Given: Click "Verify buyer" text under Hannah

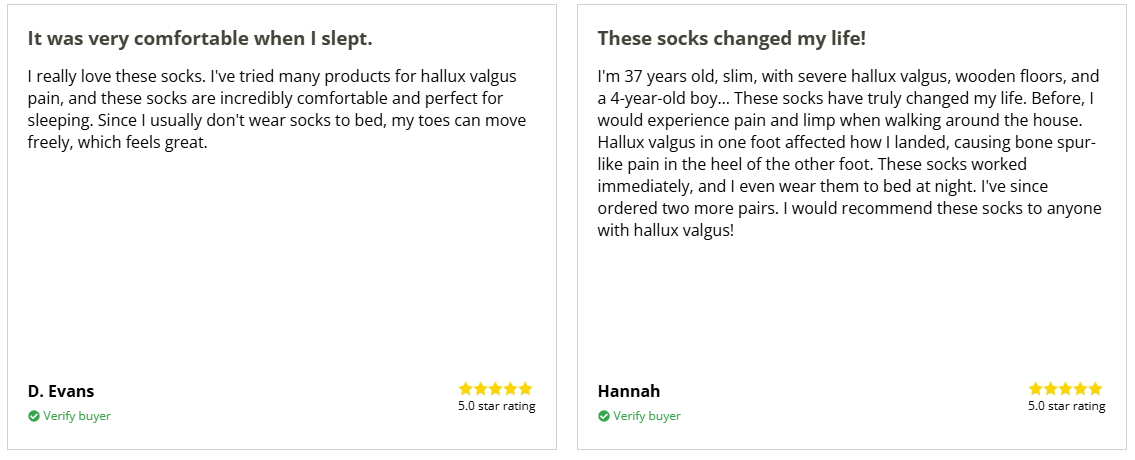Looking at the screenshot, I should coord(647,416).
